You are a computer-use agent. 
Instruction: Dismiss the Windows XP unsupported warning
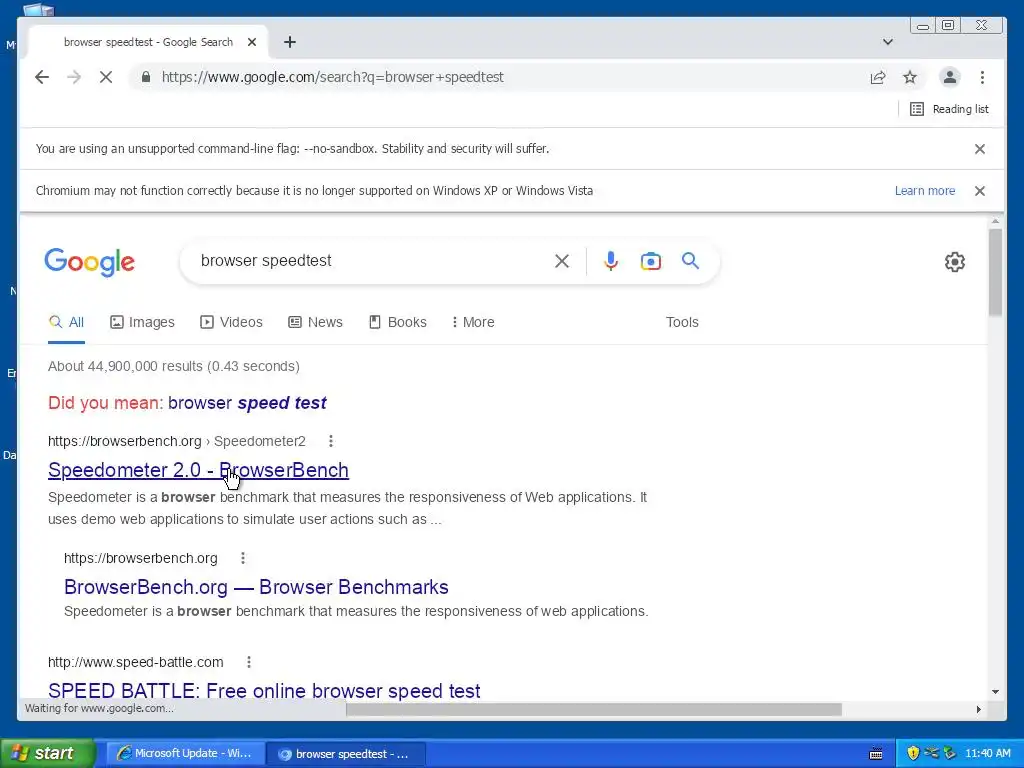coord(980,191)
